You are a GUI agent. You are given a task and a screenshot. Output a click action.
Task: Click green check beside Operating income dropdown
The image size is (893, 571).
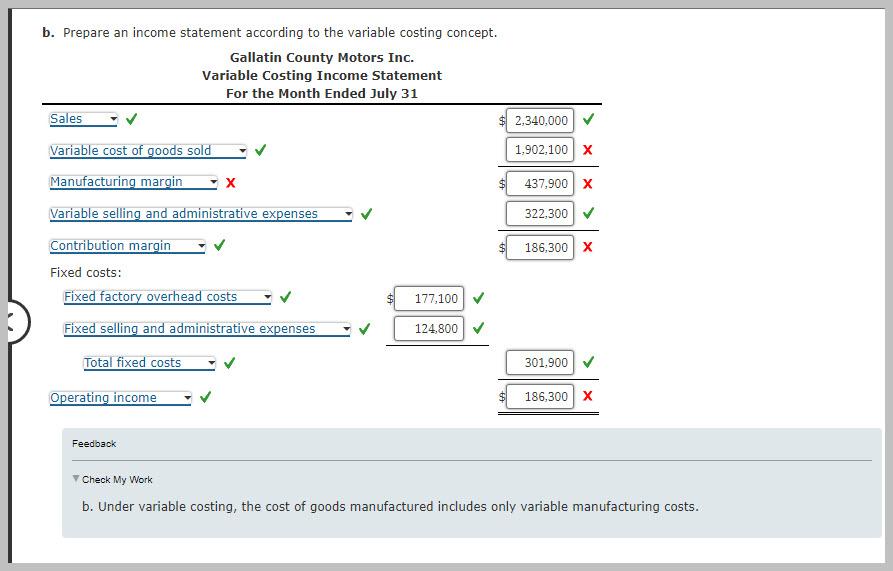coord(206,397)
